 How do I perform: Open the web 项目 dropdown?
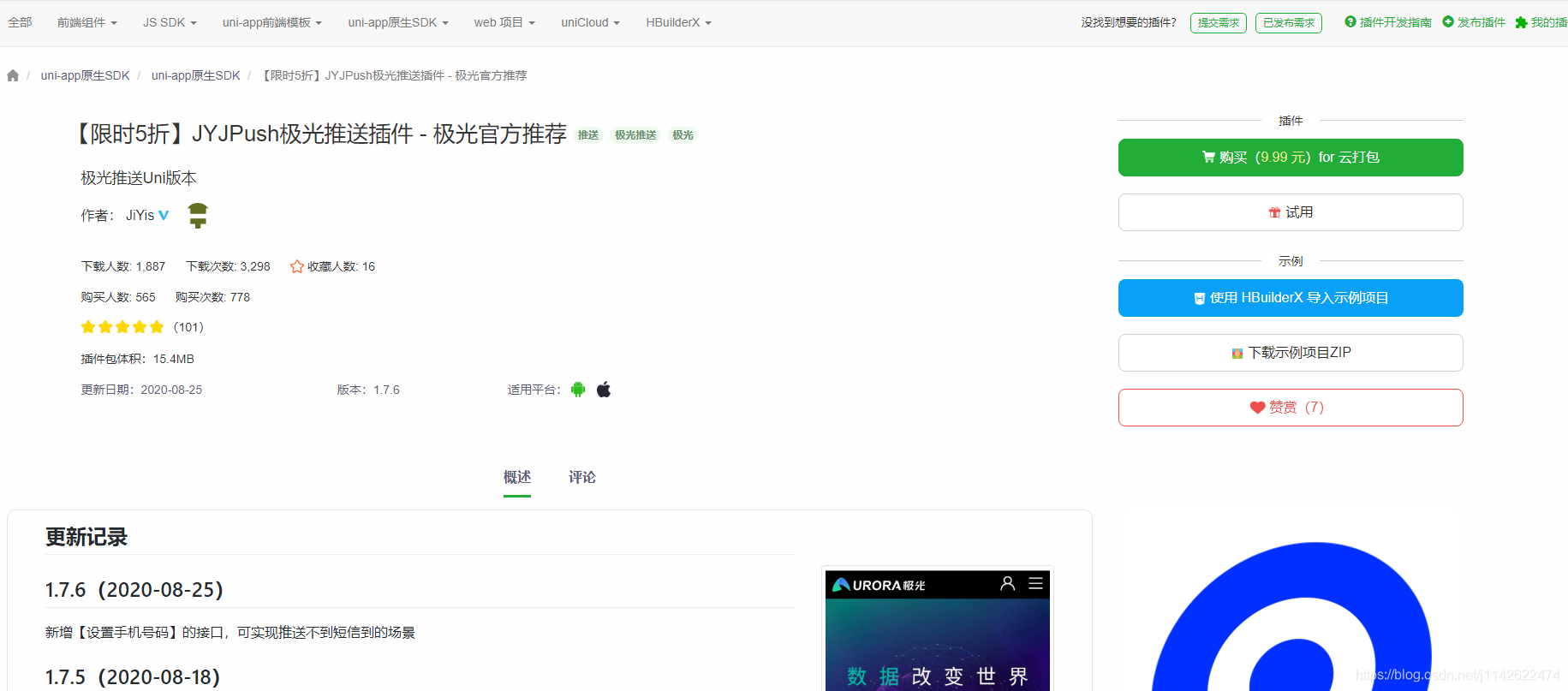pos(504,22)
